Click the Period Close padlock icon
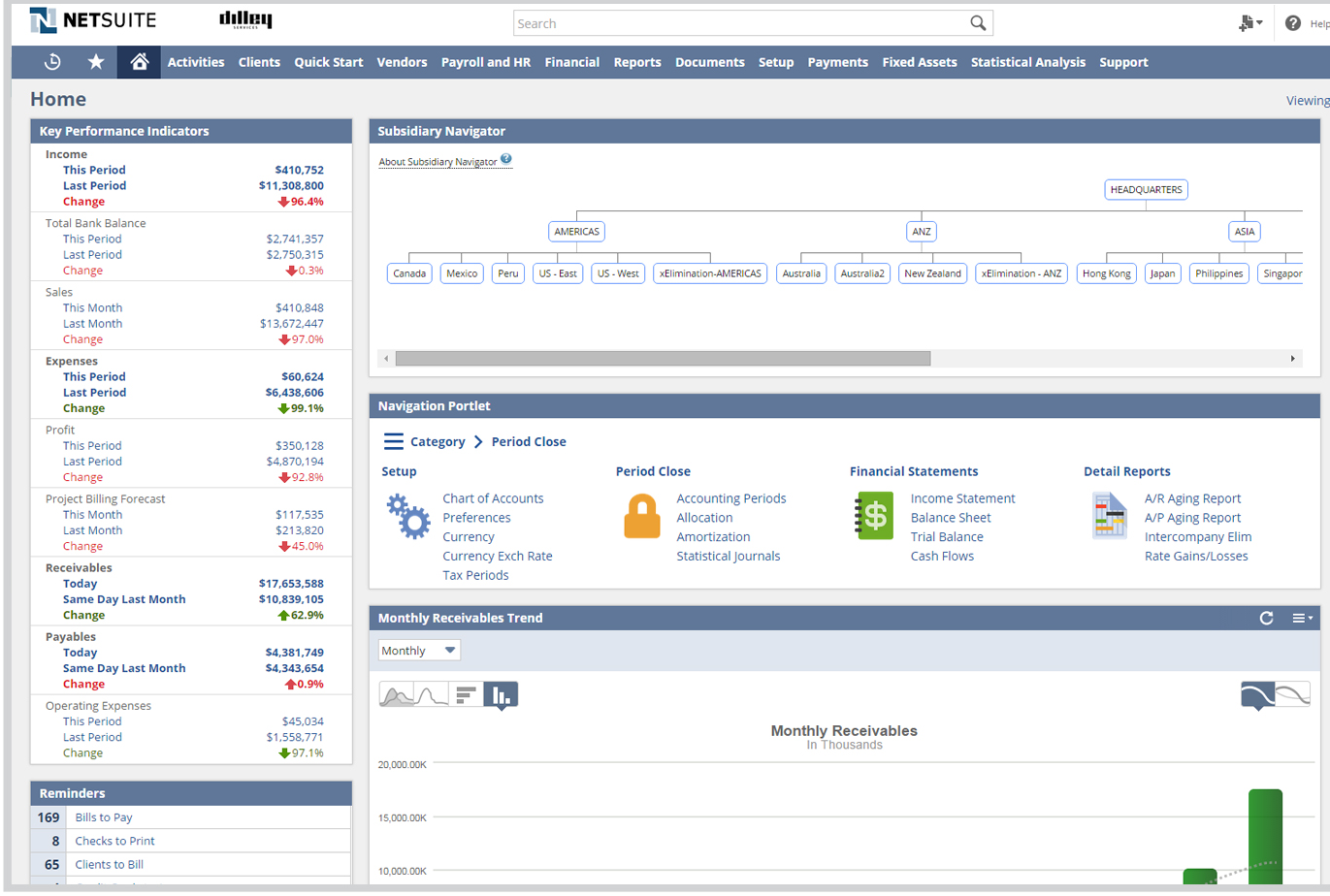 (x=642, y=516)
